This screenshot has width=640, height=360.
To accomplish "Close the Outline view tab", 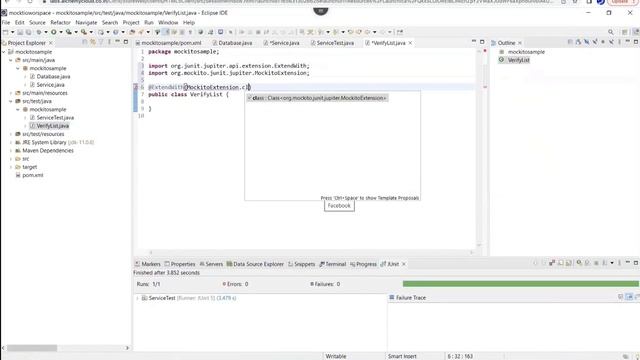I will [x=520, y=43].
